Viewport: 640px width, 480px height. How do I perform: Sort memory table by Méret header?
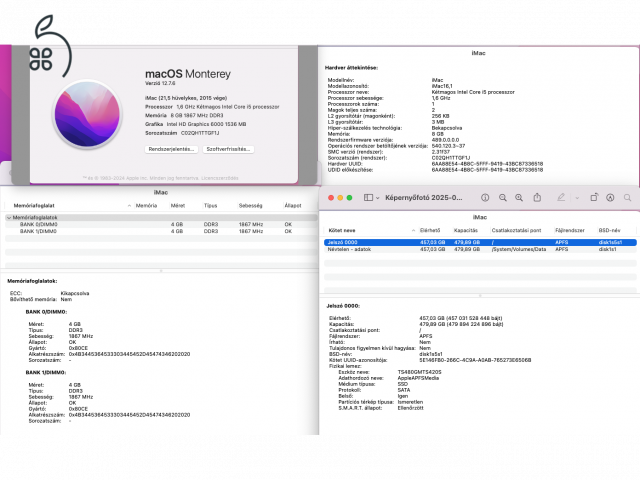tap(178, 206)
